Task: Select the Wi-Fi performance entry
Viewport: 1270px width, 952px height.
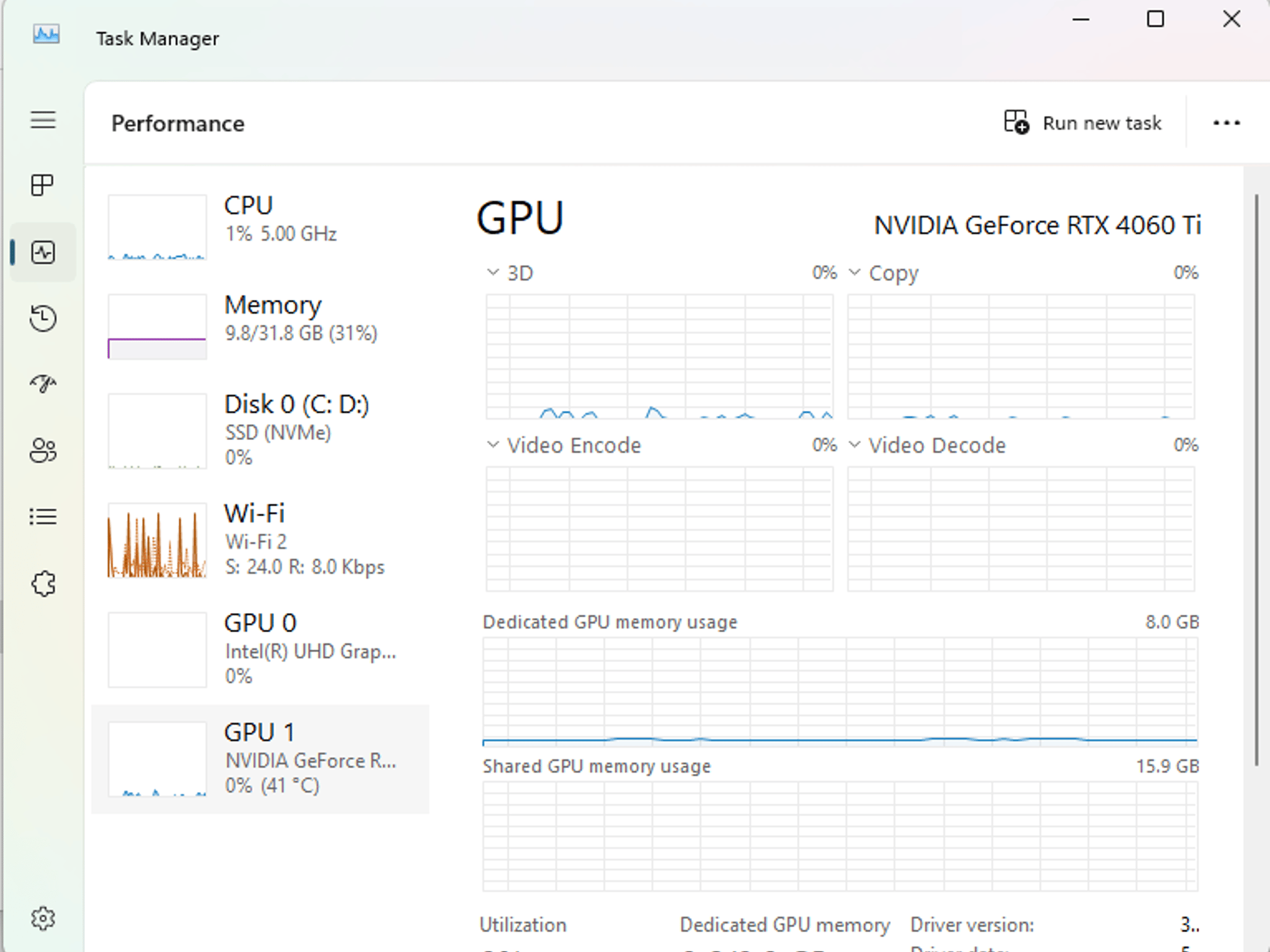Action: click(x=260, y=540)
